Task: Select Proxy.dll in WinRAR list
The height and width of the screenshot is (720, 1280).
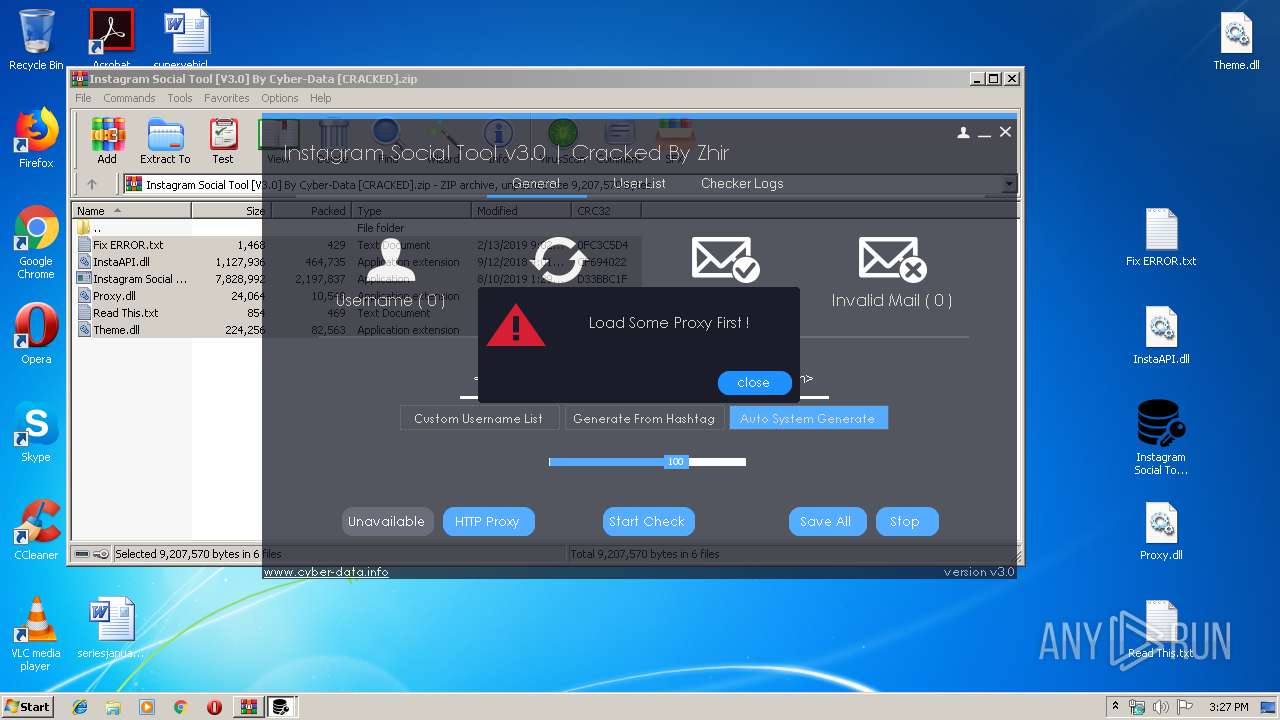Action: click(114, 296)
